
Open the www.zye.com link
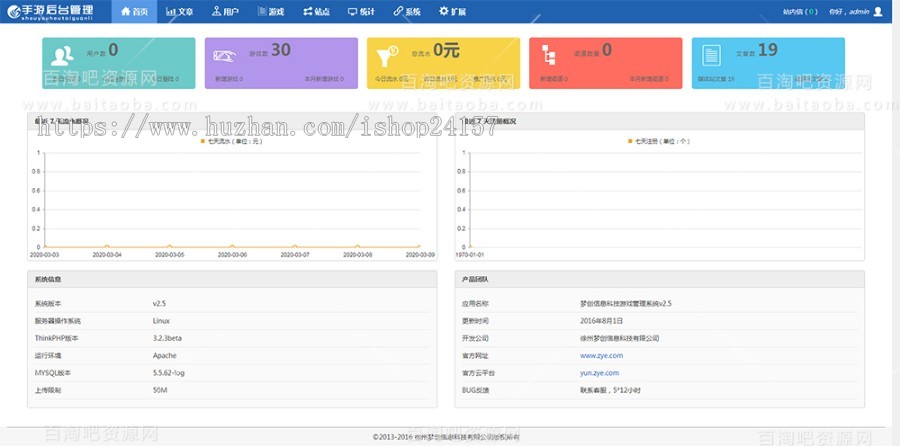(601, 355)
